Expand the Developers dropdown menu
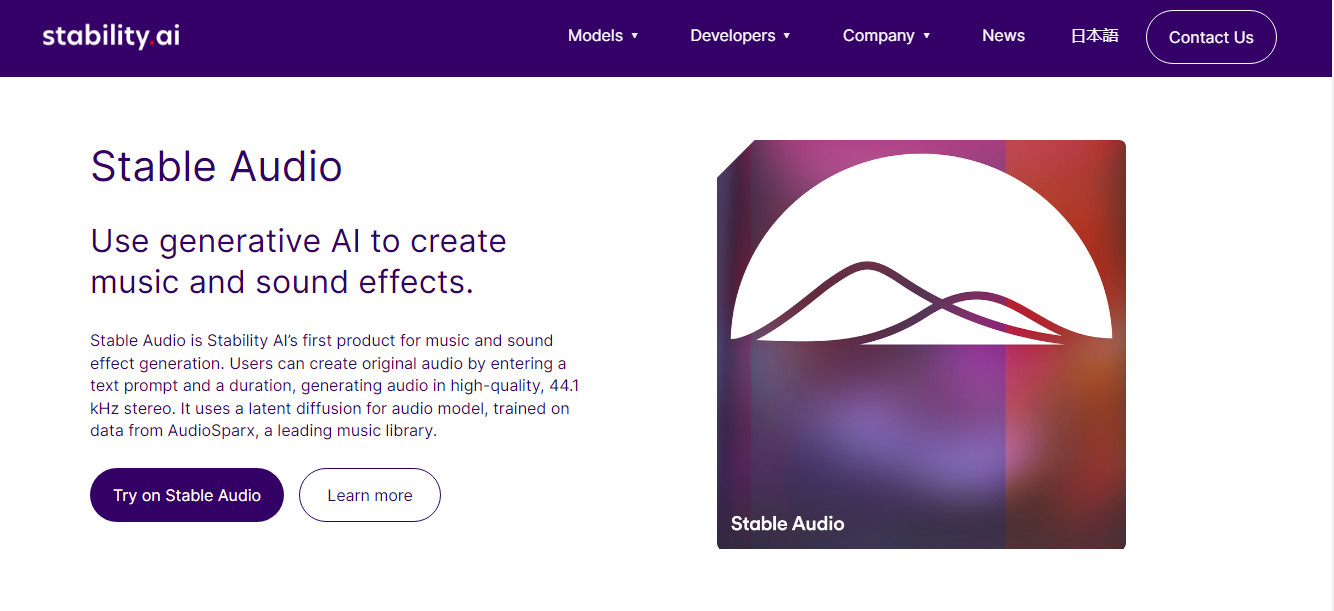 tap(740, 36)
